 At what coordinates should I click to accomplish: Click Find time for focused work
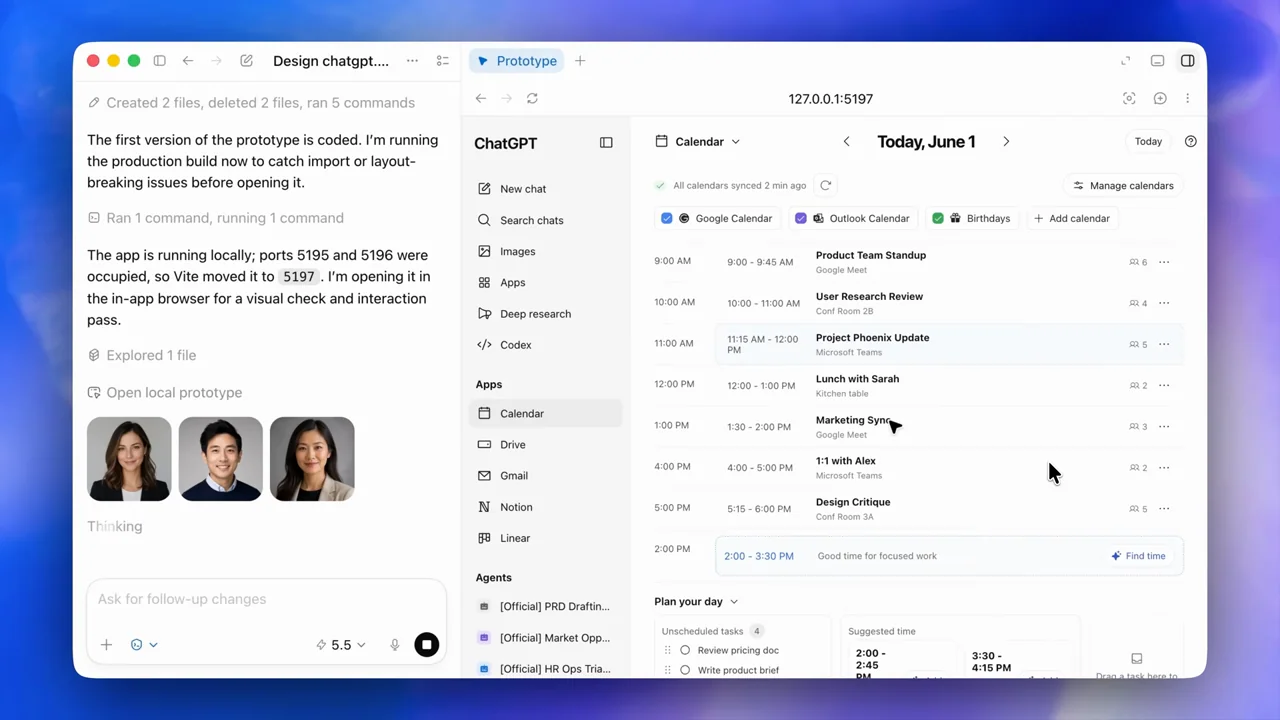click(1138, 556)
